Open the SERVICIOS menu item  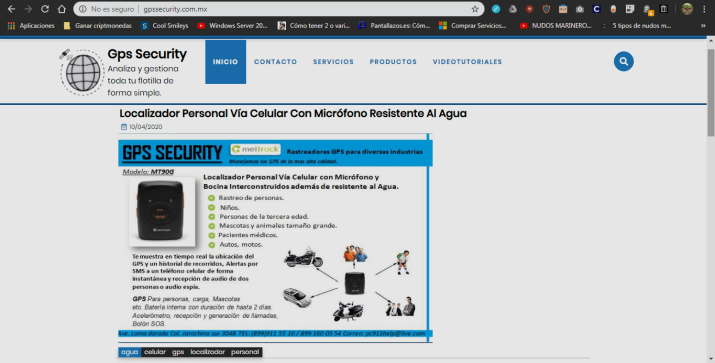pyautogui.click(x=333, y=62)
